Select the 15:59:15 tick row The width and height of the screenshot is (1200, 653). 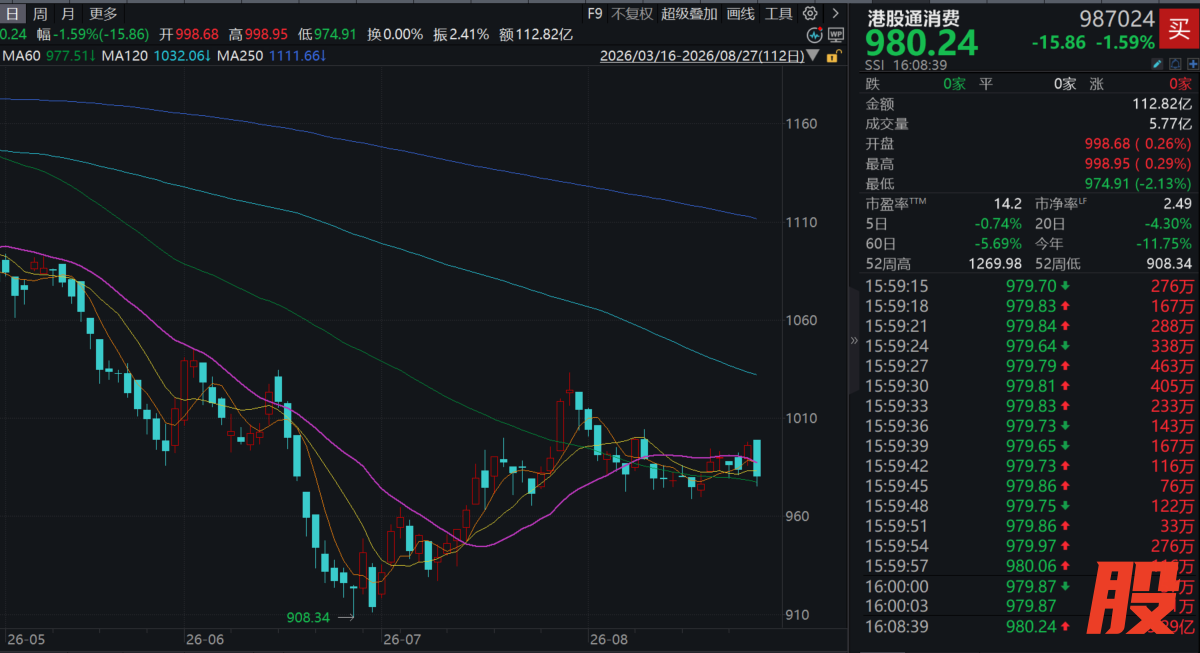click(1029, 285)
